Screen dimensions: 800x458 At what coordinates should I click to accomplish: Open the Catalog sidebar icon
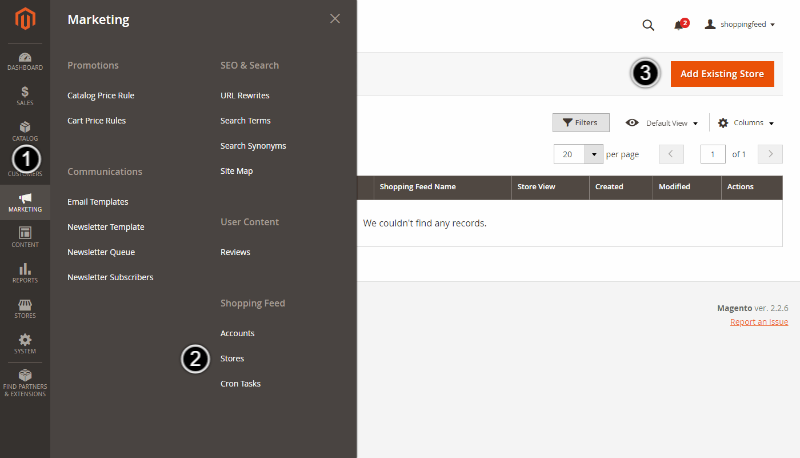[25, 132]
